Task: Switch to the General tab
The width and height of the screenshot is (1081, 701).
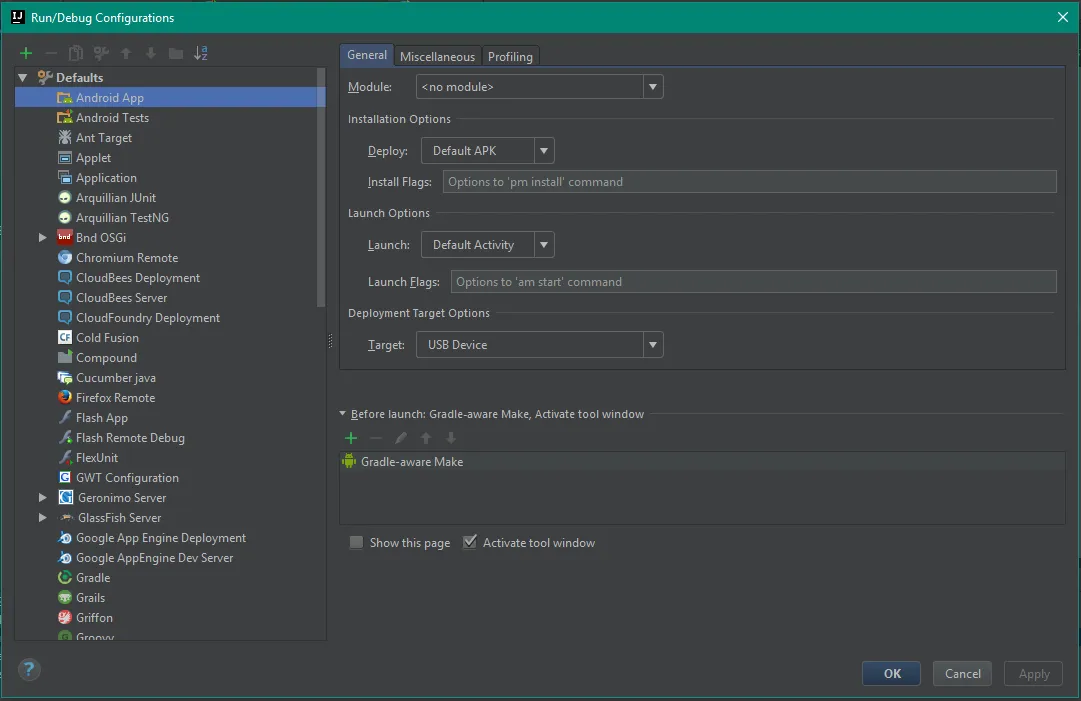Action: coord(367,55)
